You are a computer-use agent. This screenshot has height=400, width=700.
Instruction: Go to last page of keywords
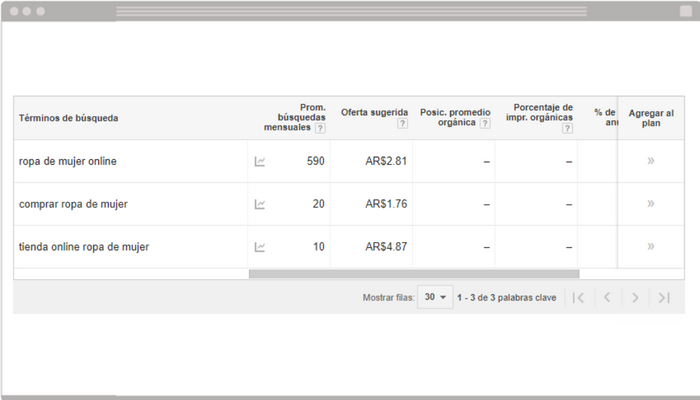[x=664, y=297]
